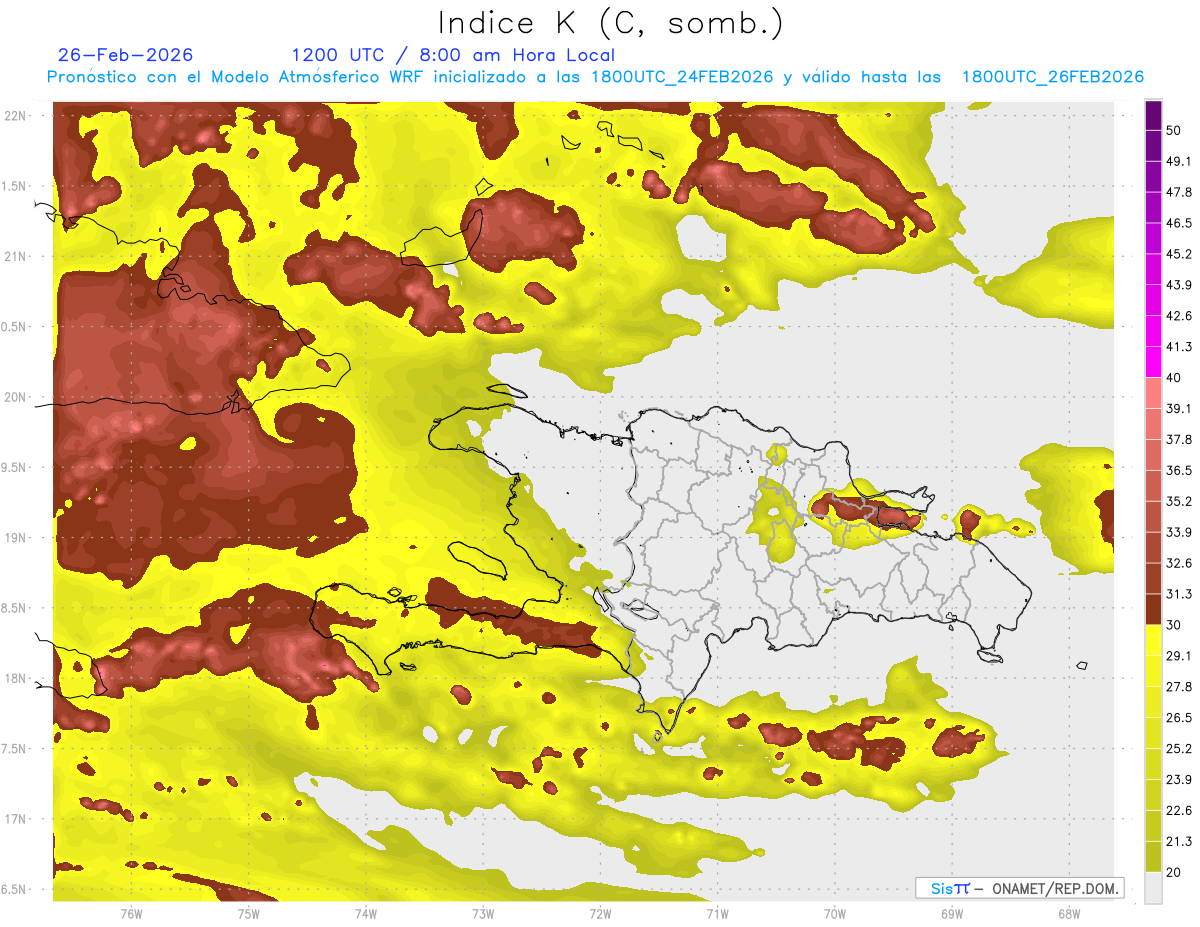
Task: Click the dark purple colorbar segment above 50
Action: tap(1153, 117)
